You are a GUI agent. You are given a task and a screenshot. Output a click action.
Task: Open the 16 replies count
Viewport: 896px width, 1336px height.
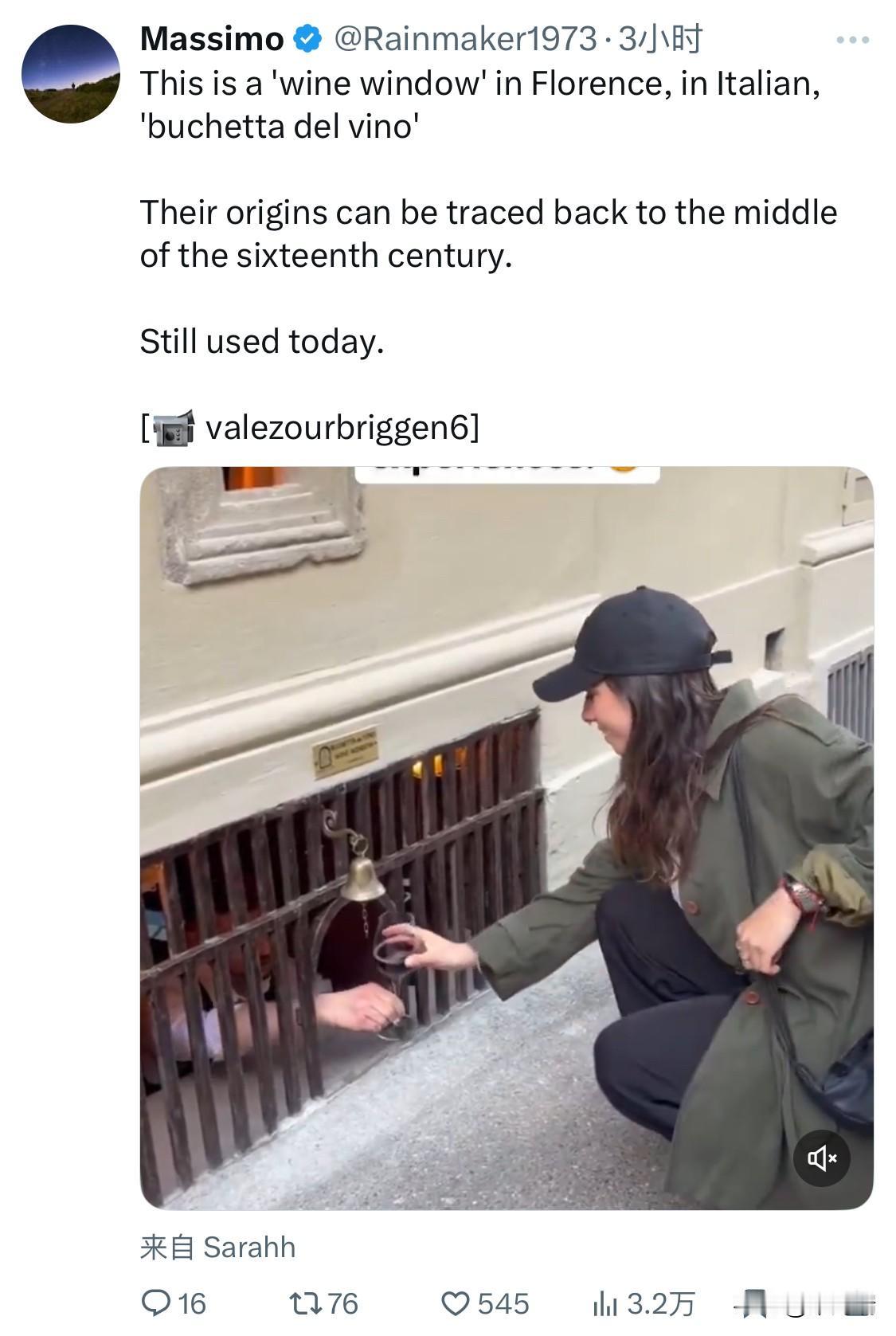point(192,1303)
